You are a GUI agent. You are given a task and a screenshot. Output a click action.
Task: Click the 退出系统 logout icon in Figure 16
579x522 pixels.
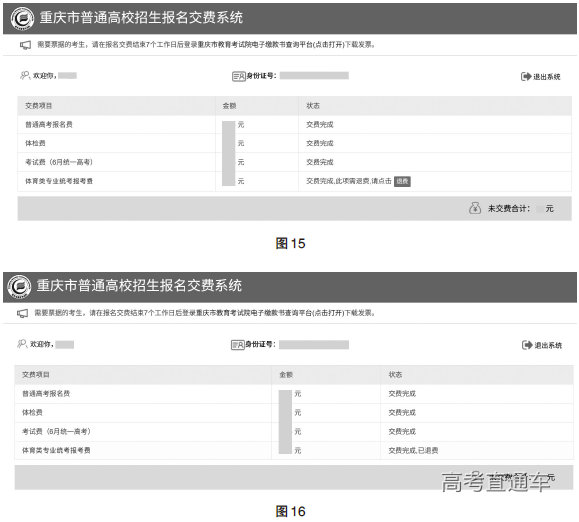click(x=527, y=345)
